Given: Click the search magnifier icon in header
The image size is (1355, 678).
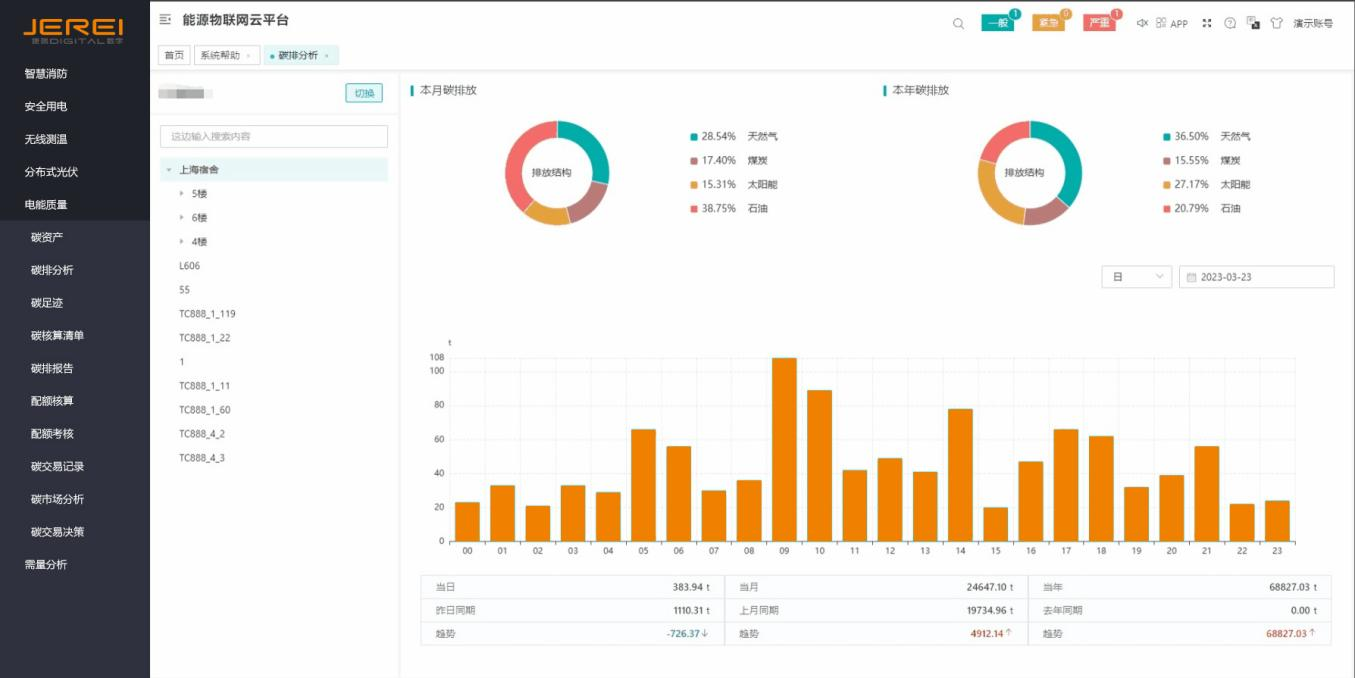Looking at the screenshot, I should click(x=958, y=23).
